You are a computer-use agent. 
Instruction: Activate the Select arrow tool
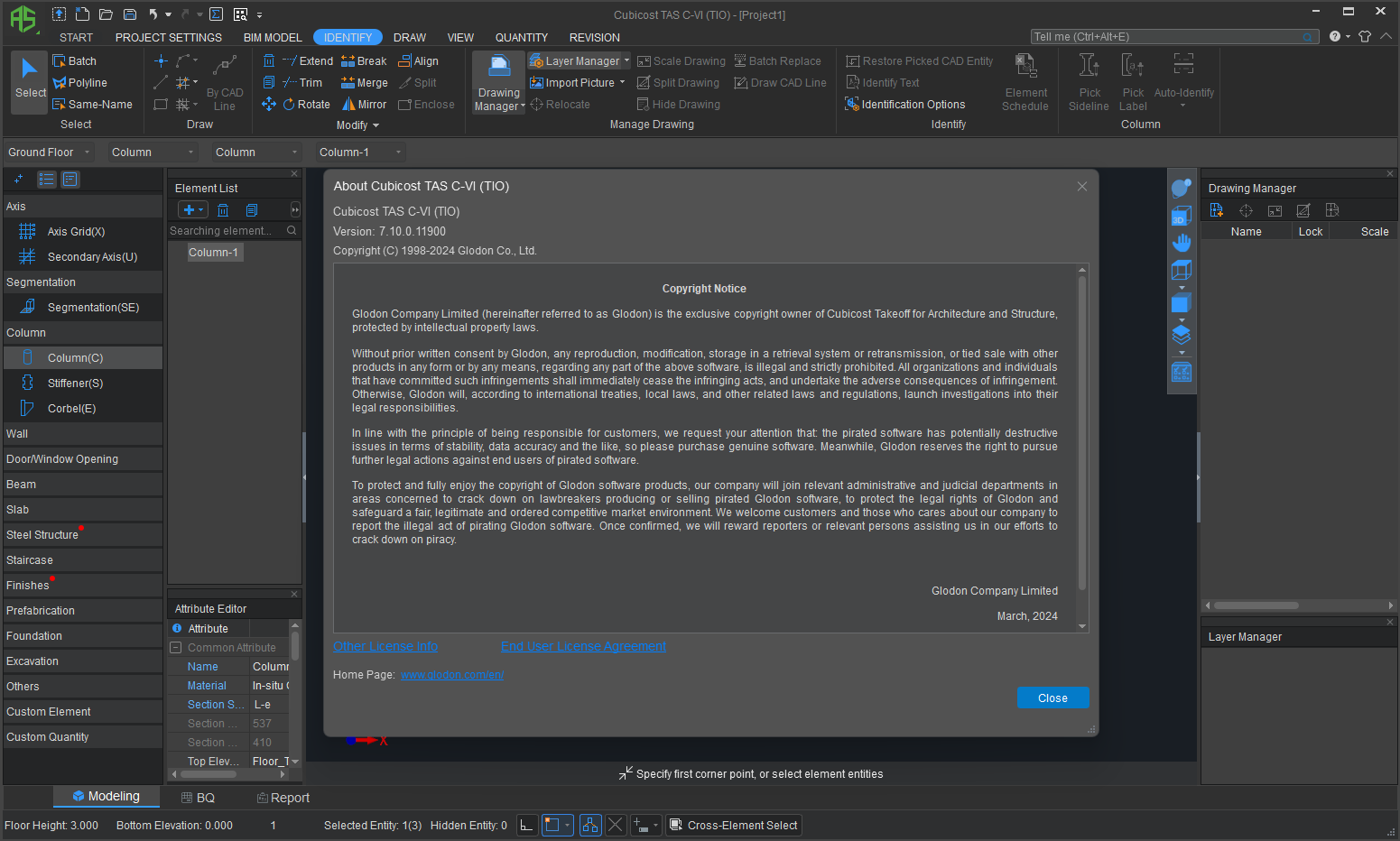coord(30,81)
